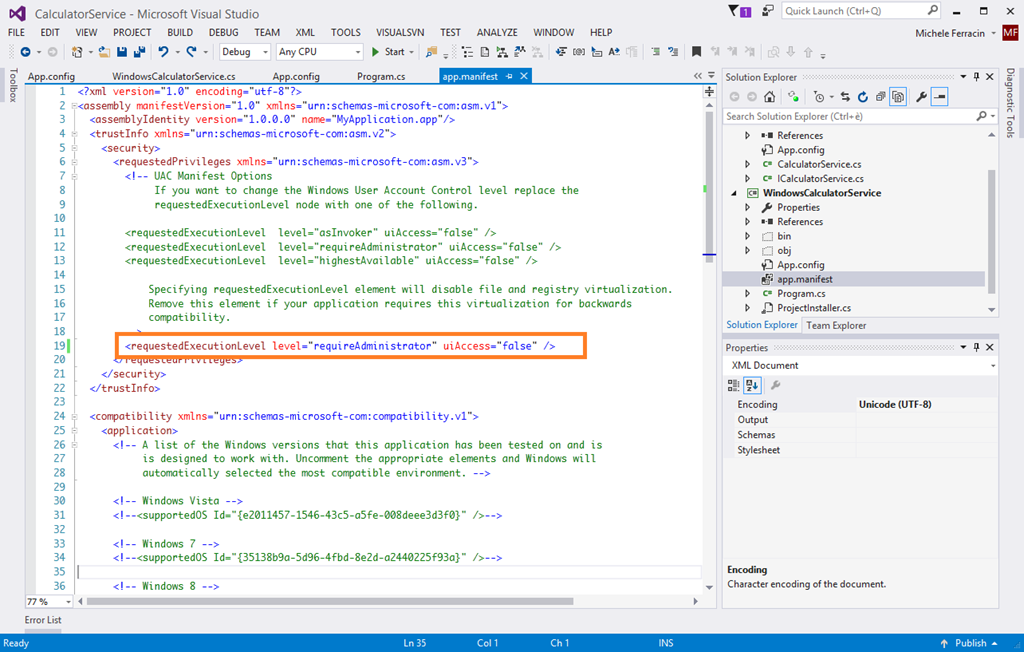Click the Collapse All icon in Solution Explorer
Image resolution: width=1024 pixels, height=652 pixels.
click(880, 97)
